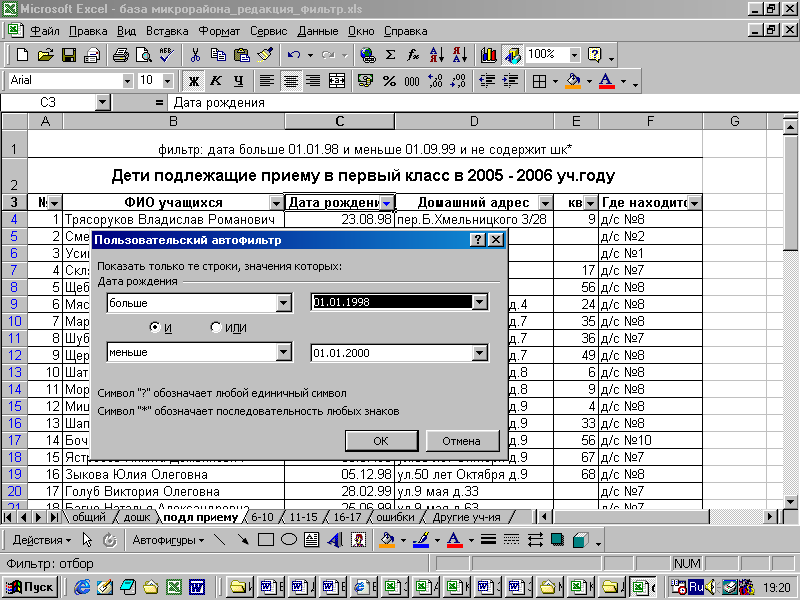Open Домашний адрес column filter arrow
This screenshot has height=600, width=800.
(545, 203)
